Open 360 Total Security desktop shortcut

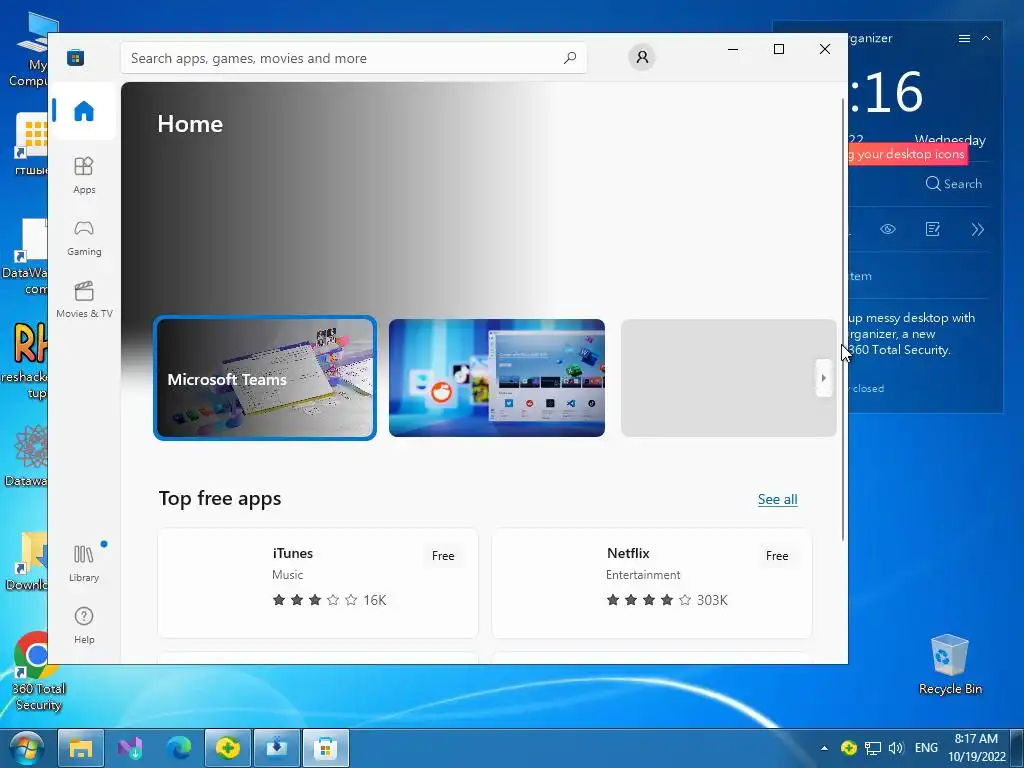point(38,671)
